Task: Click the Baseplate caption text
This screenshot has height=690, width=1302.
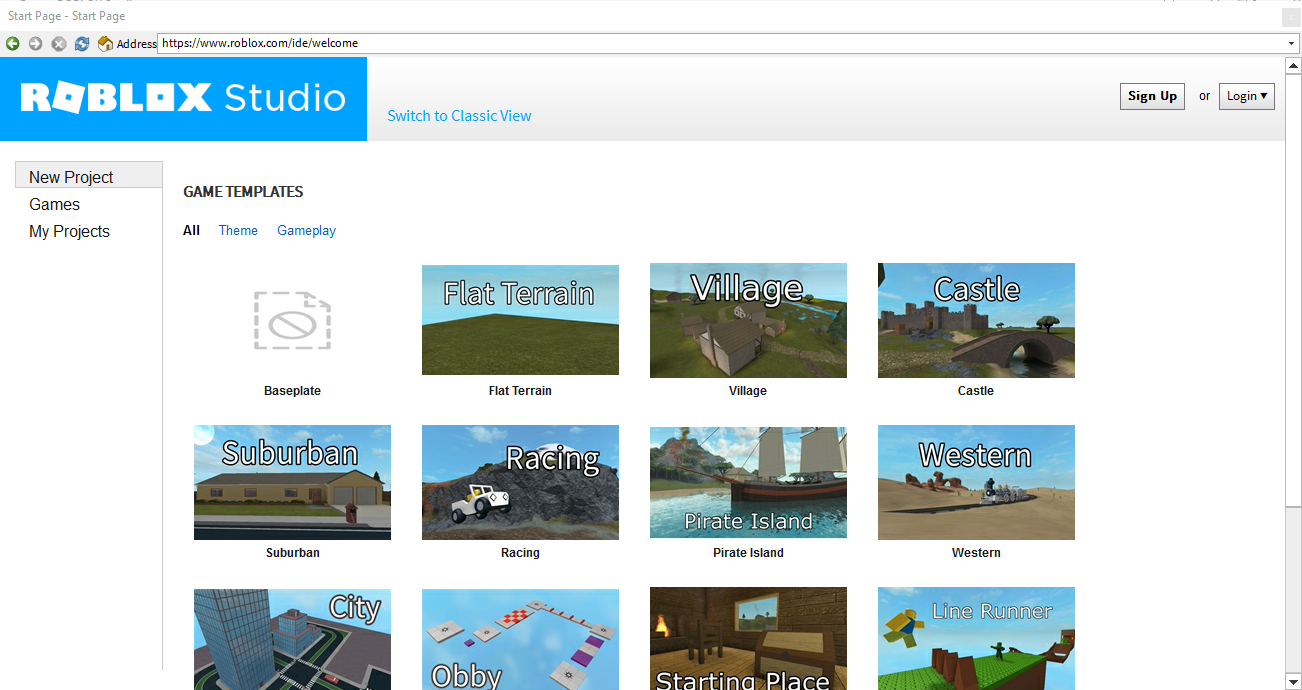Action: [292, 391]
